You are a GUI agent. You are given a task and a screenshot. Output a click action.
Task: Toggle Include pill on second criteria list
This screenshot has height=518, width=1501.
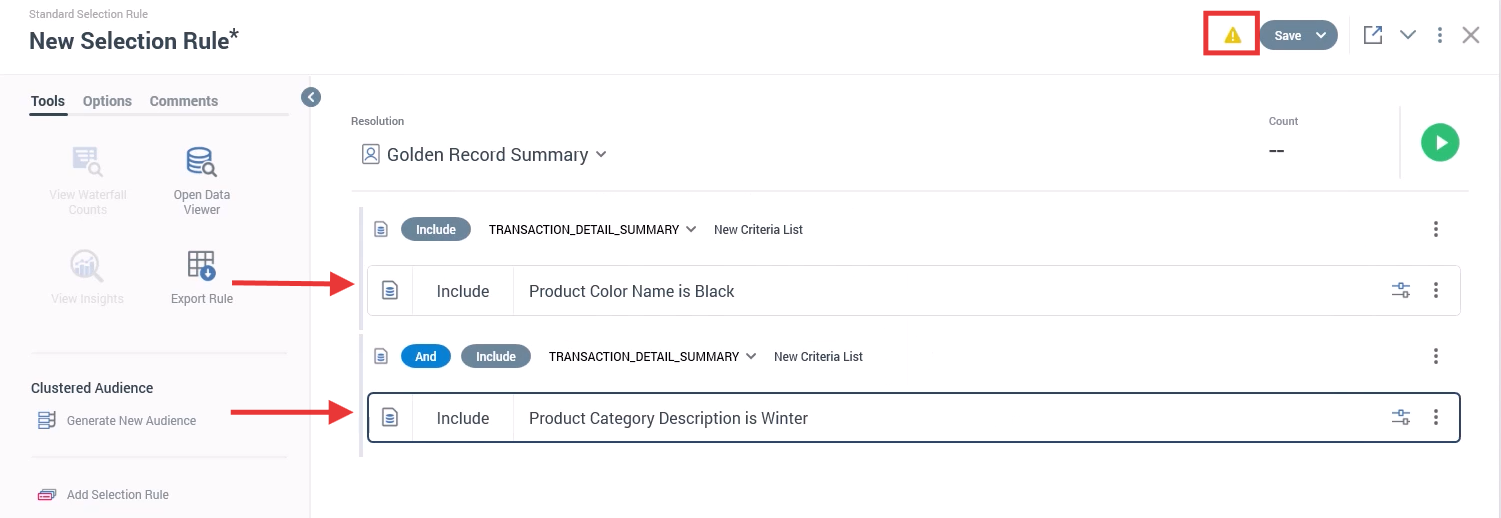coord(496,357)
